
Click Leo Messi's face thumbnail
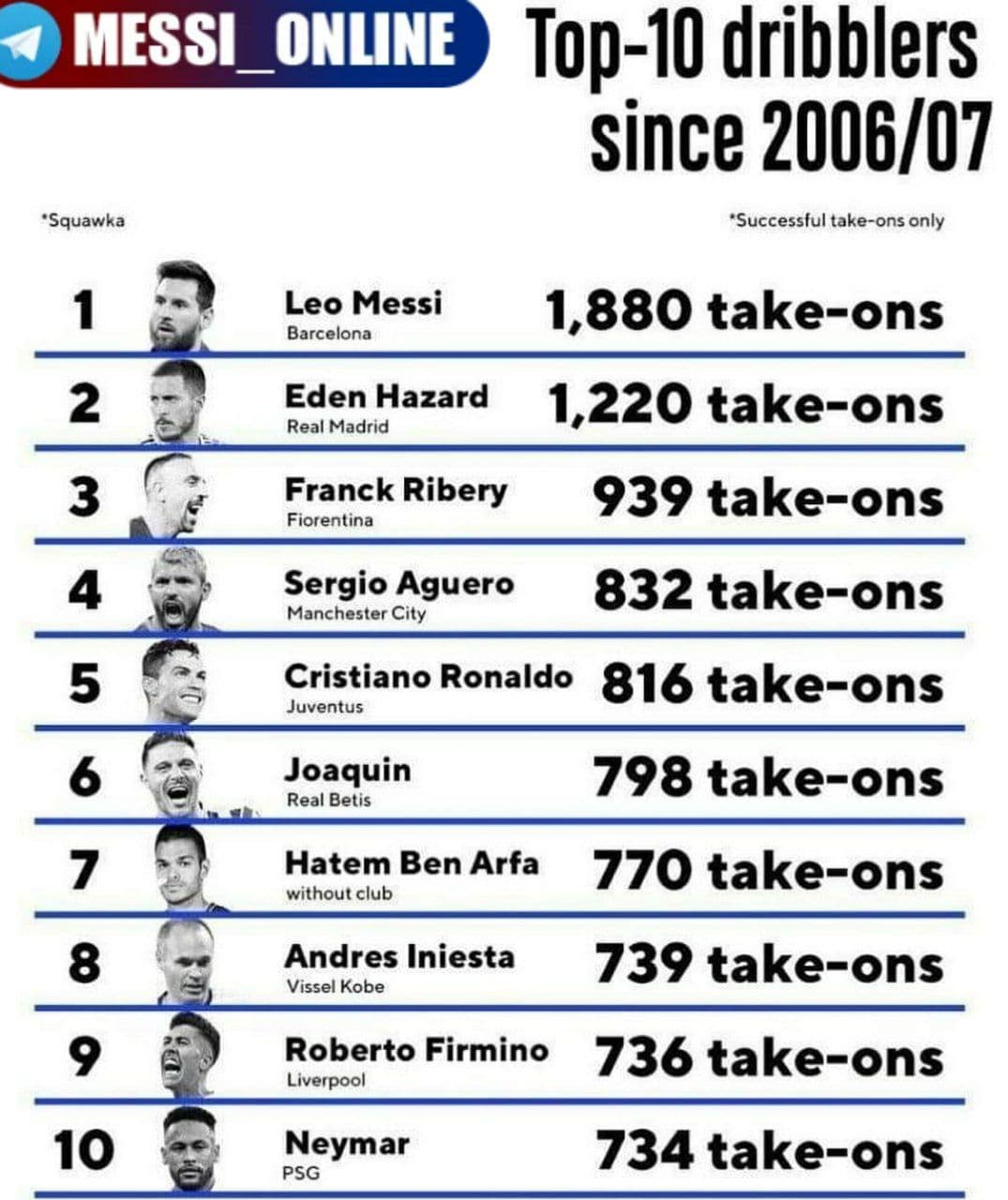[x=183, y=306]
